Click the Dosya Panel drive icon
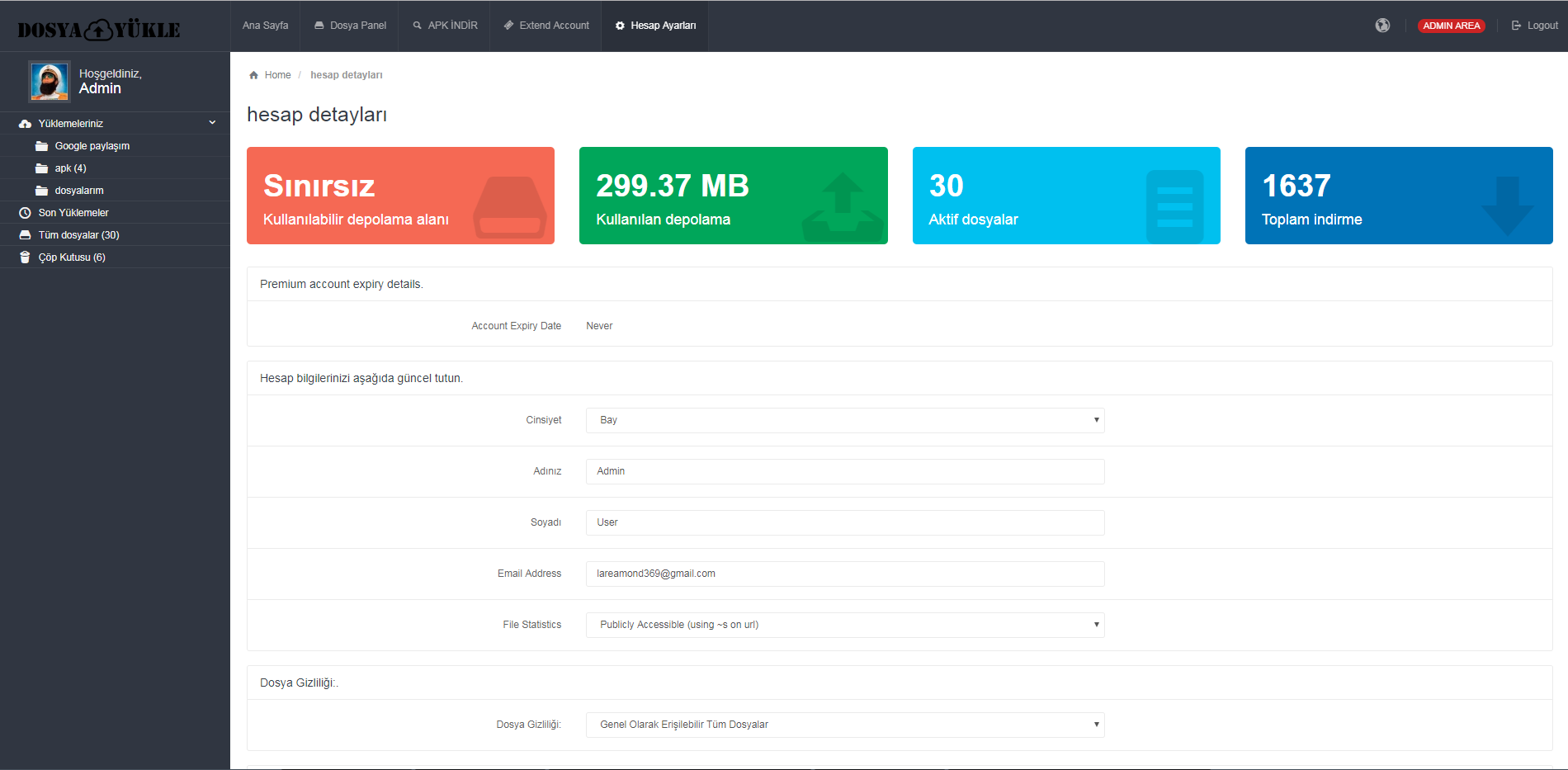The image size is (1568, 770). tap(319, 26)
